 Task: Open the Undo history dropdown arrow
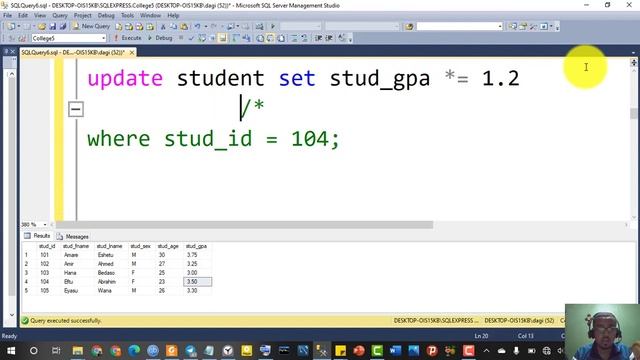[x=206, y=27]
